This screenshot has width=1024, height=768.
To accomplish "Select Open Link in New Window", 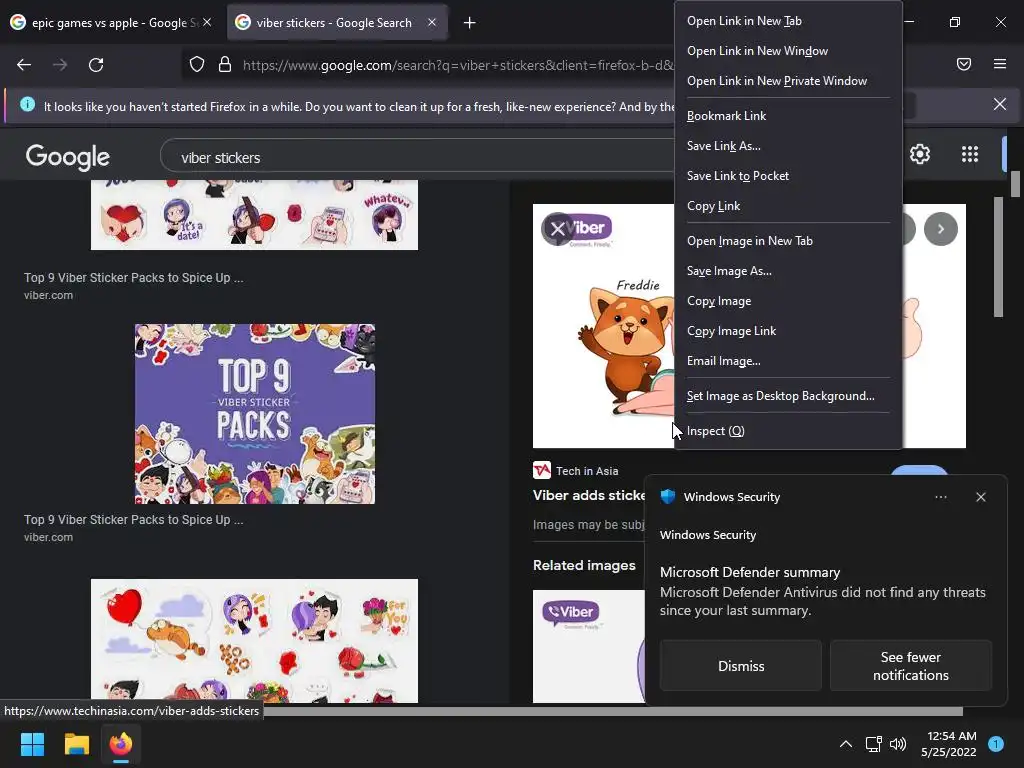I will (788, 51).
